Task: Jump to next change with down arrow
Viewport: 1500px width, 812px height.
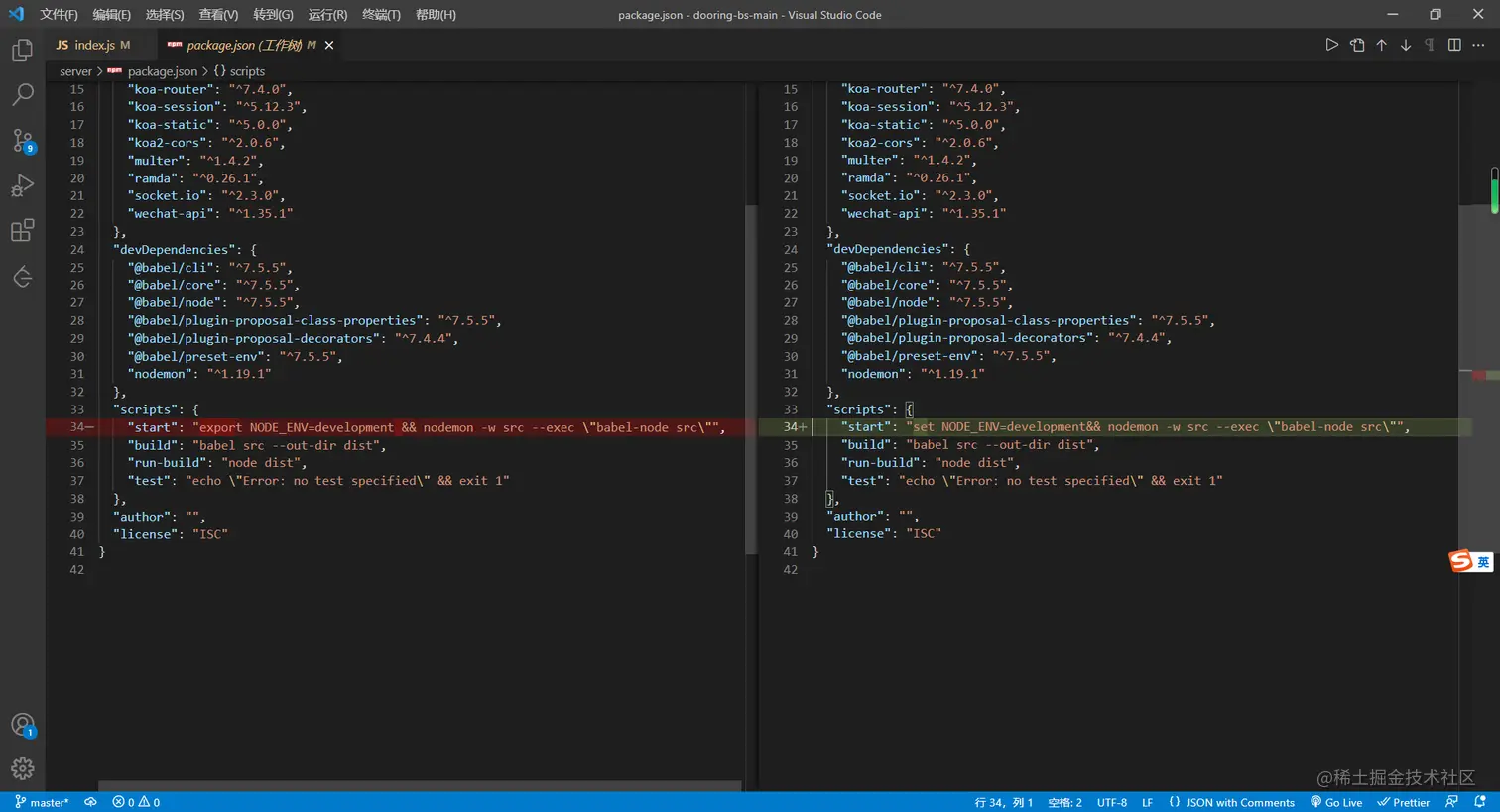Action: 1406,45
